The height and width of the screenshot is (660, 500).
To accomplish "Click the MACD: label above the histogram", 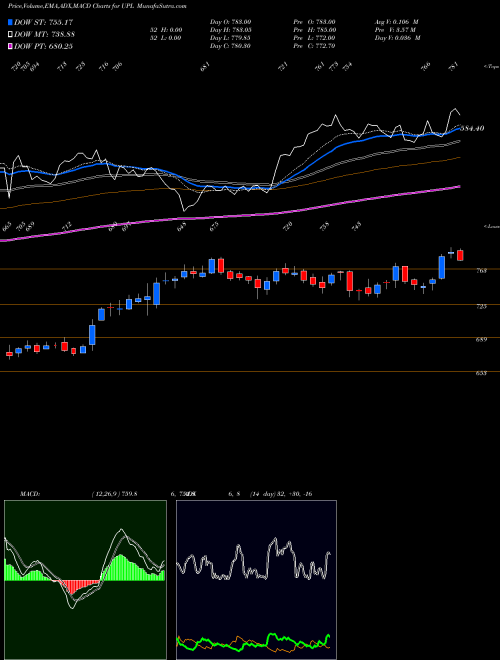I will (30, 494).
